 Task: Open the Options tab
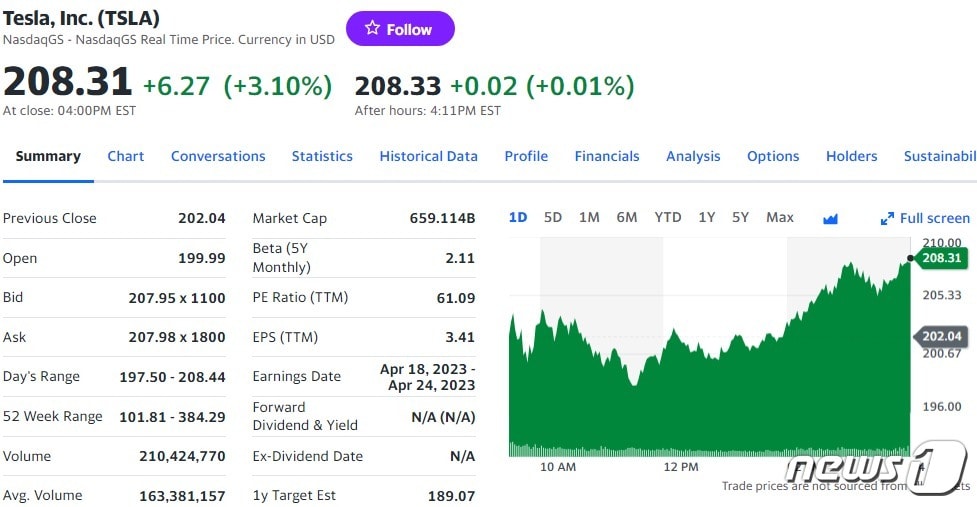pos(773,156)
